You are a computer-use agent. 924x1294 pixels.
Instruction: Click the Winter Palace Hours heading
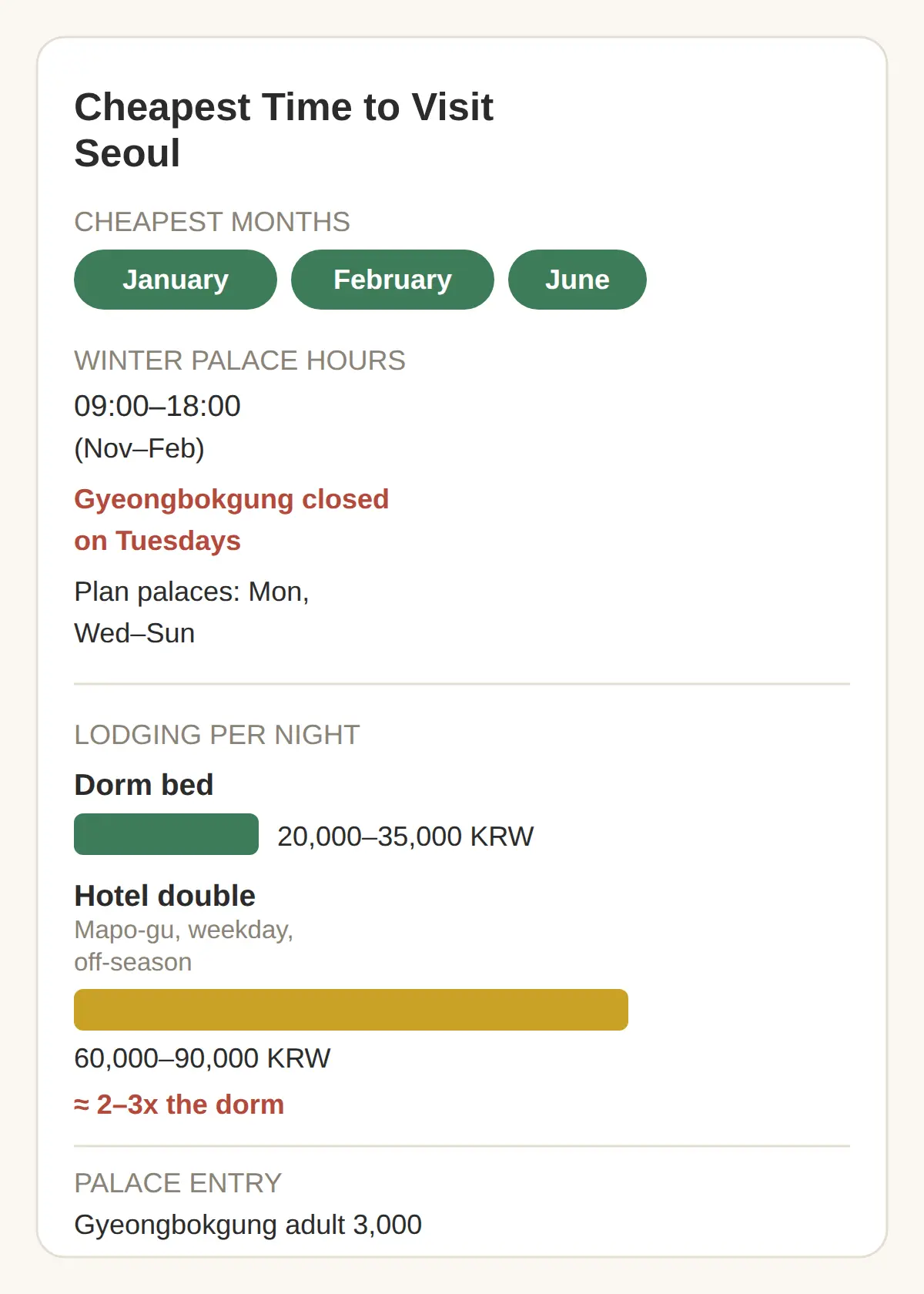tap(239, 360)
